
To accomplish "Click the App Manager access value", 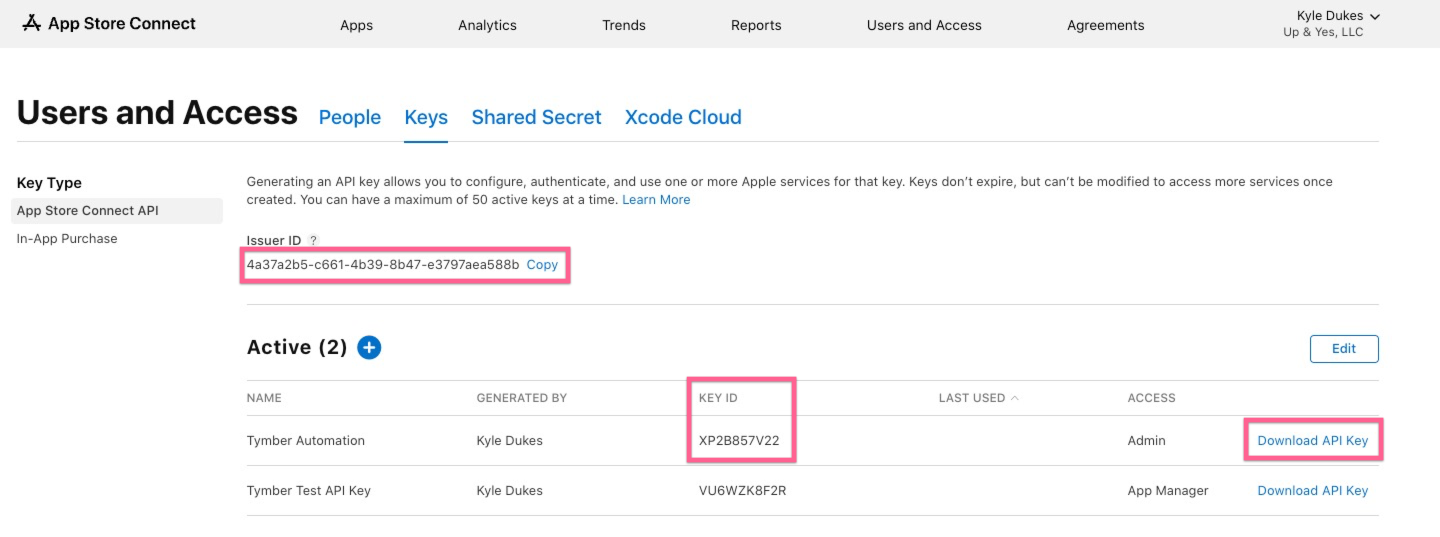I will [1168, 491].
